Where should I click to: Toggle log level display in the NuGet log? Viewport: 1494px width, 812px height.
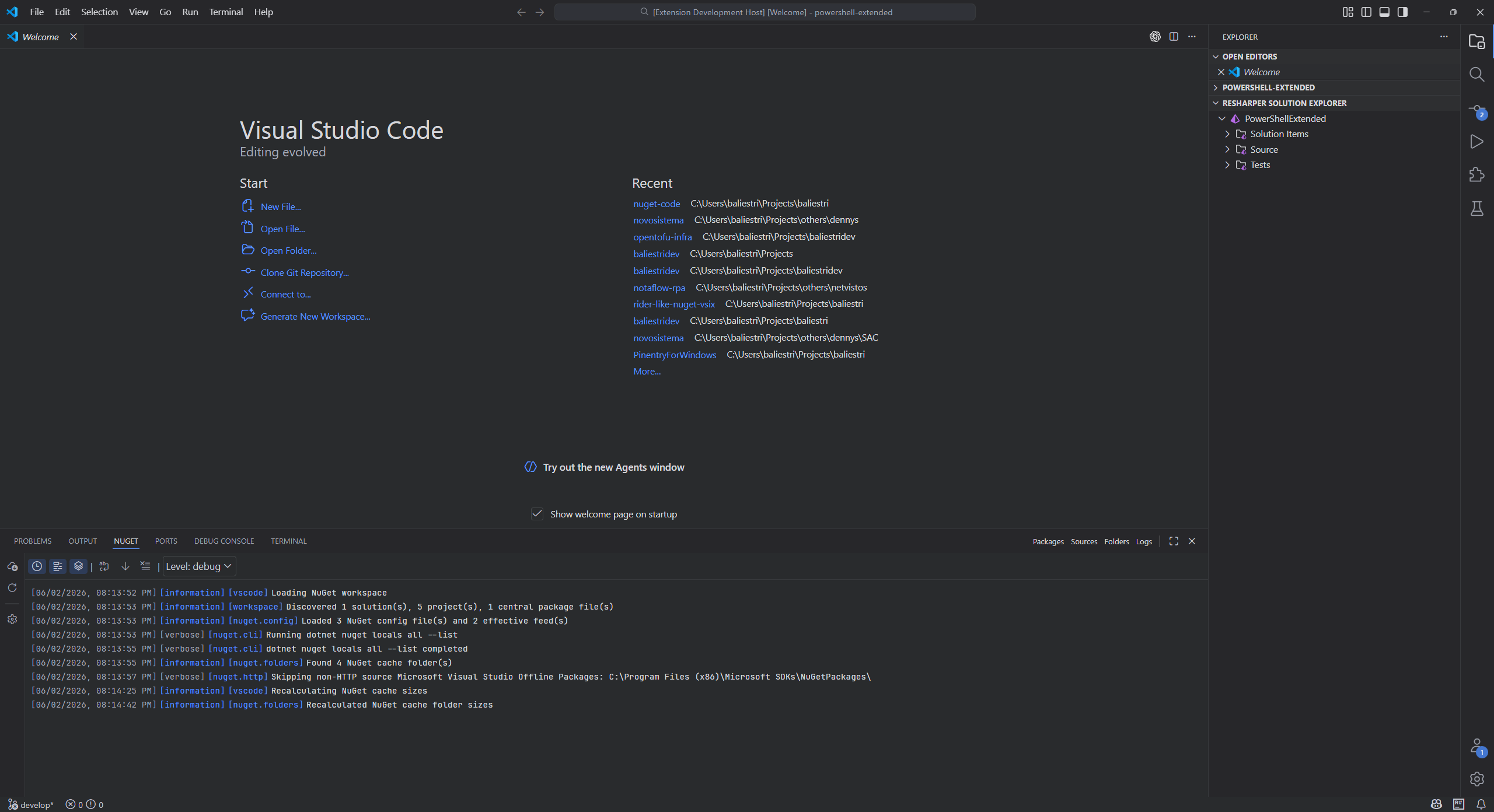click(x=57, y=566)
